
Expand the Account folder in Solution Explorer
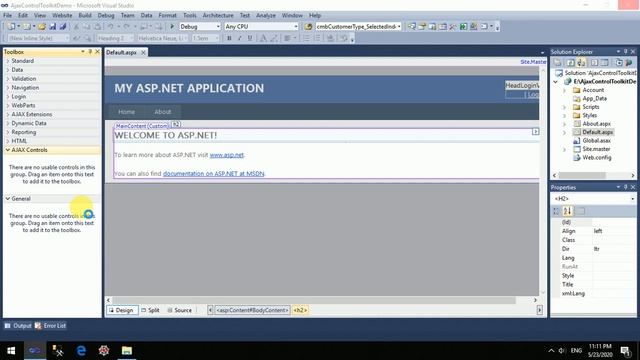(564, 90)
